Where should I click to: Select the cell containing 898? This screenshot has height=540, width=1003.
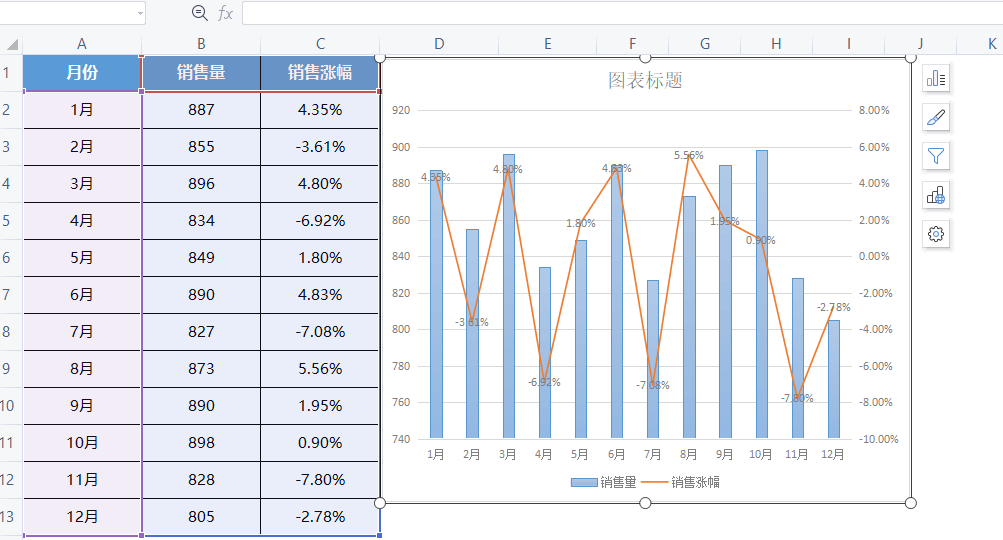click(x=201, y=443)
